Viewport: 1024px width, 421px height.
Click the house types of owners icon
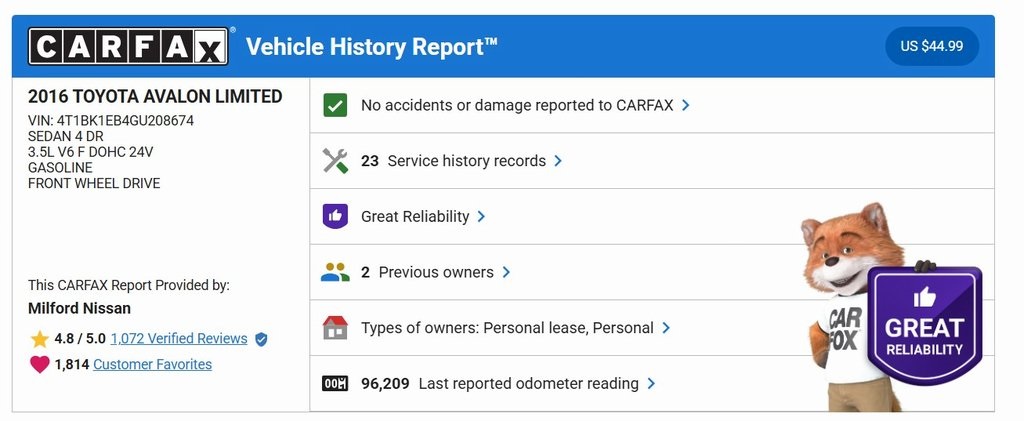(335, 328)
